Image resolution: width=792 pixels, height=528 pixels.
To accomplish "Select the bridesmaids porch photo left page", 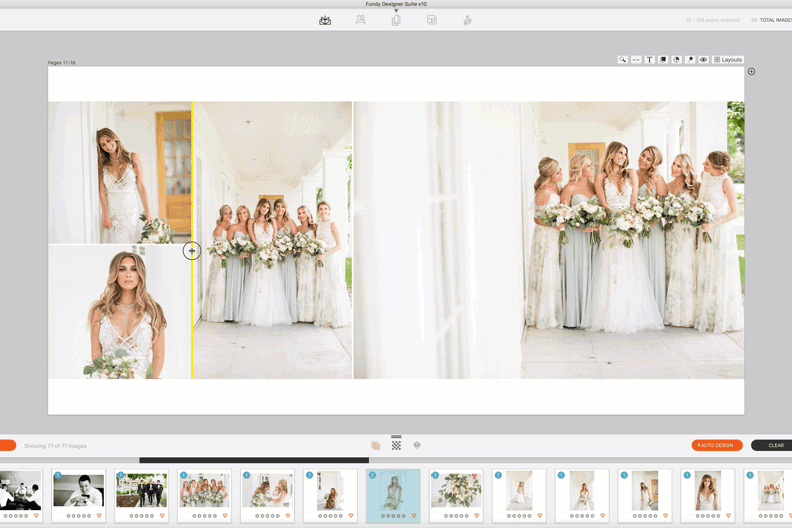I will point(272,240).
